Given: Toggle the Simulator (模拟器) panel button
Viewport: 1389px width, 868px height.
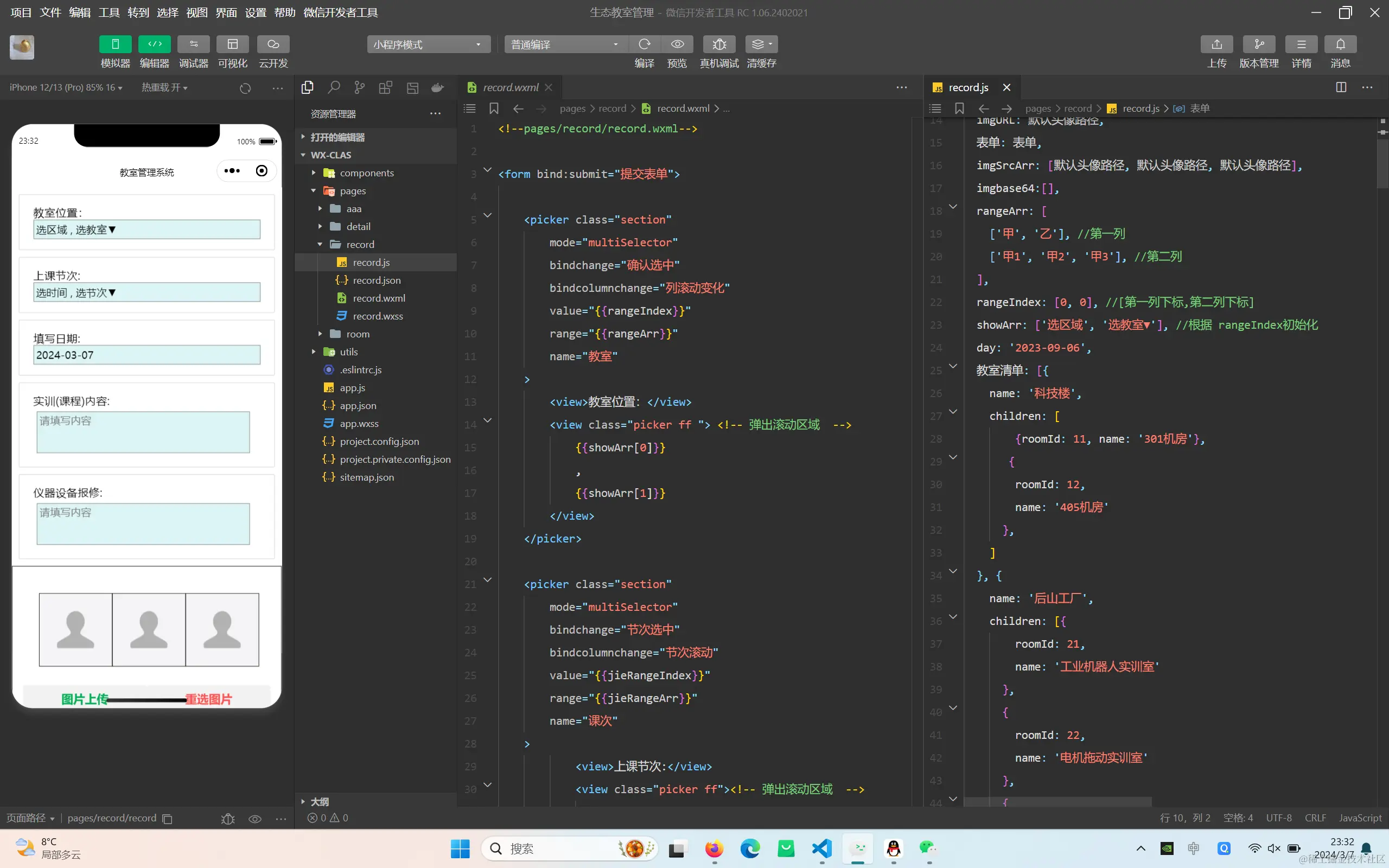Looking at the screenshot, I should pos(115,44).
